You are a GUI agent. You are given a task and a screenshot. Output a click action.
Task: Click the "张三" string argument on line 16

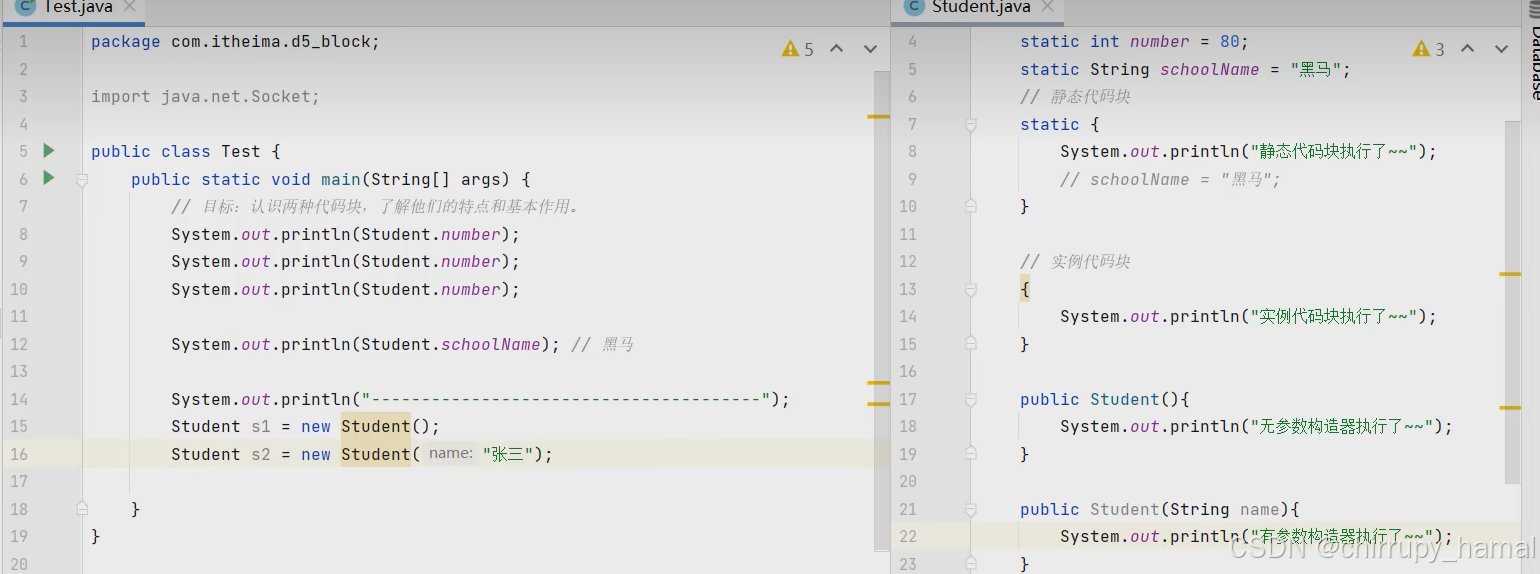pos(508,454)
